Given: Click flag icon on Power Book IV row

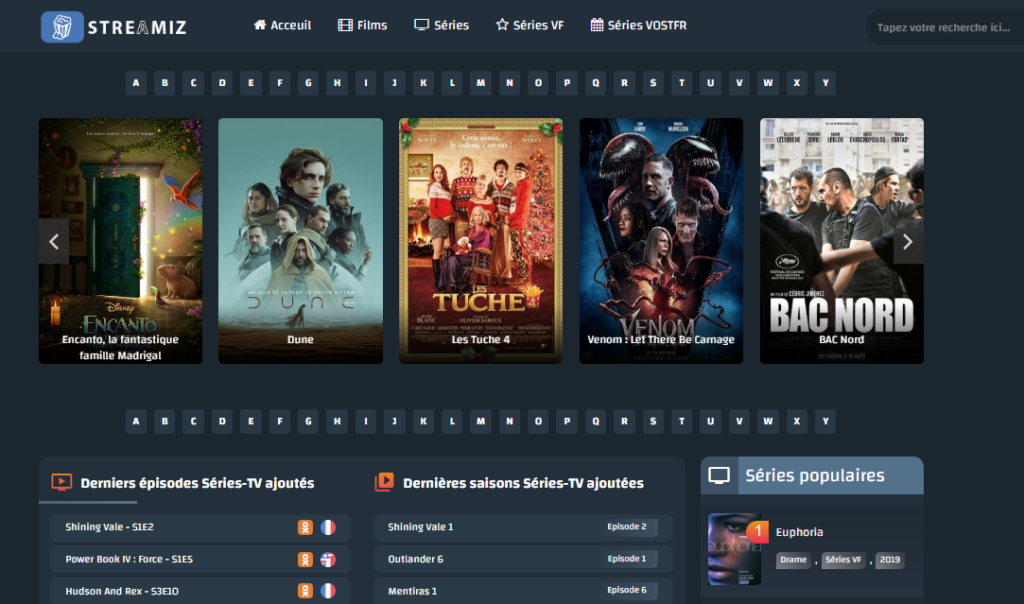Looking at the screenshot, I should pyautogui.click(x=328, y=560).
